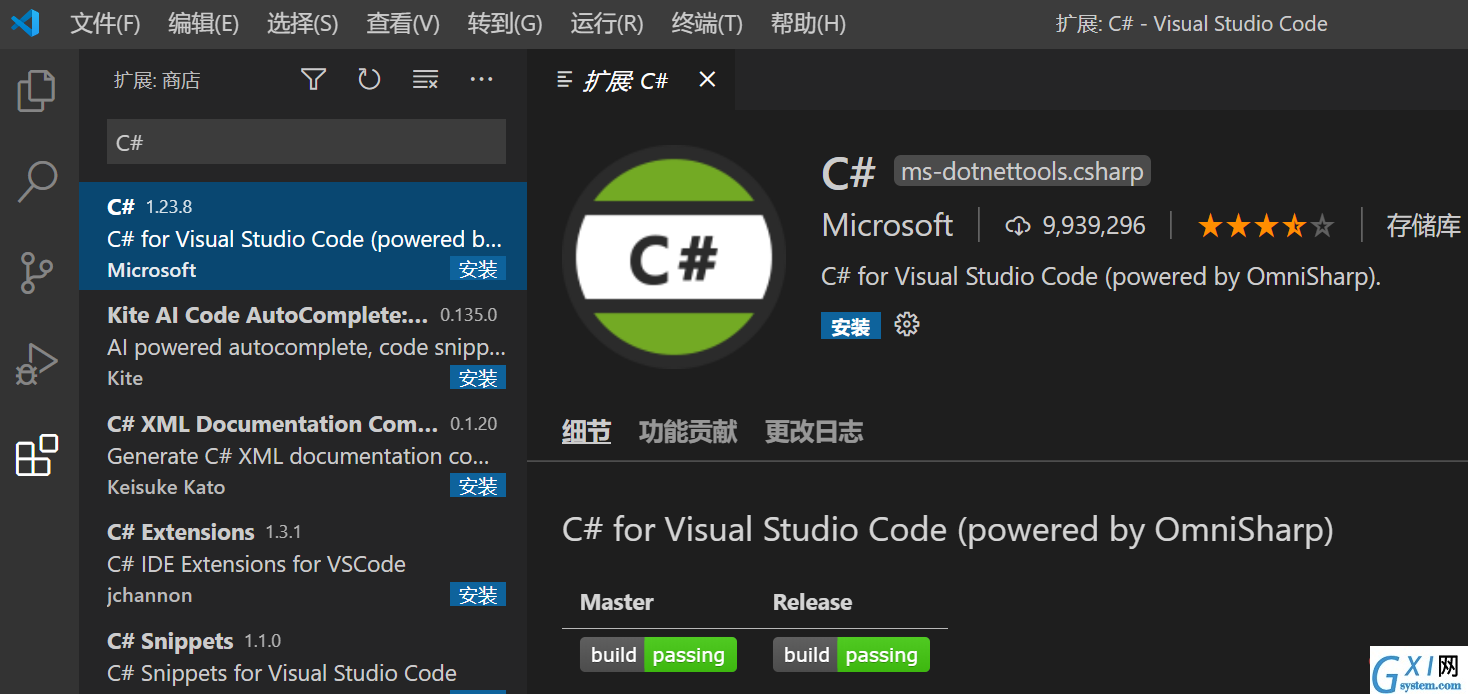The width and height of the screenshot is (1468, 694).
Task: Select C# XML Documentation Comments entry
Action: click(303, 453)
